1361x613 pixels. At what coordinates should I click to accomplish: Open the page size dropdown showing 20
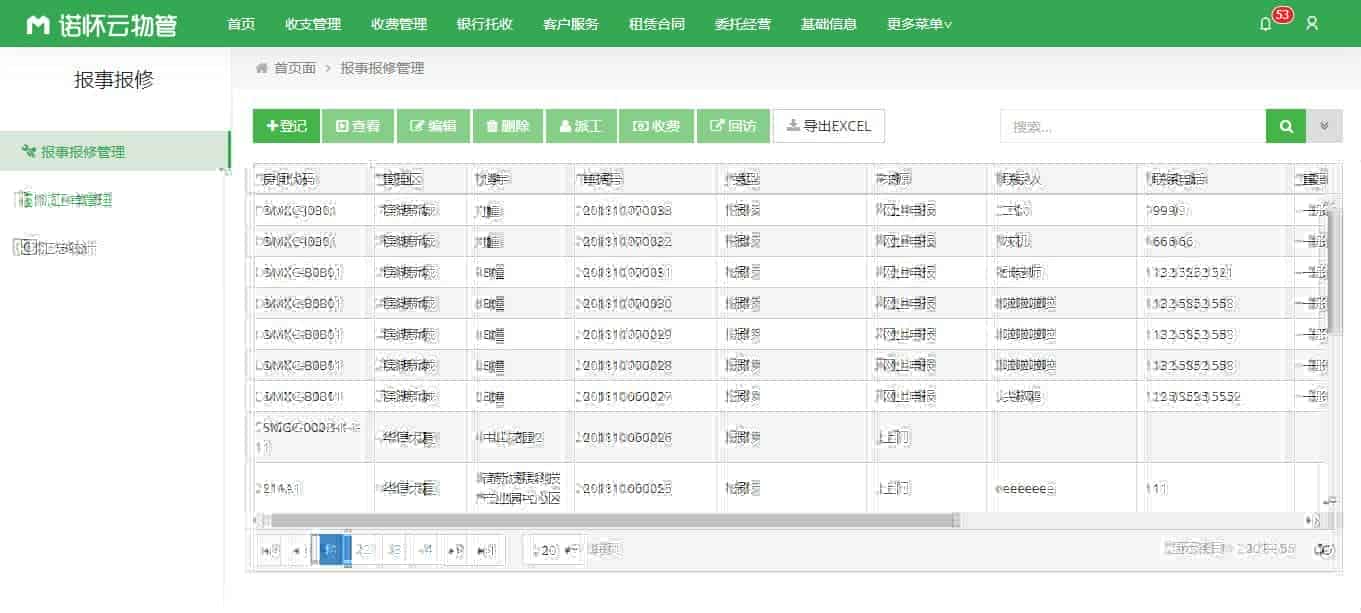(x=554, y=550)
